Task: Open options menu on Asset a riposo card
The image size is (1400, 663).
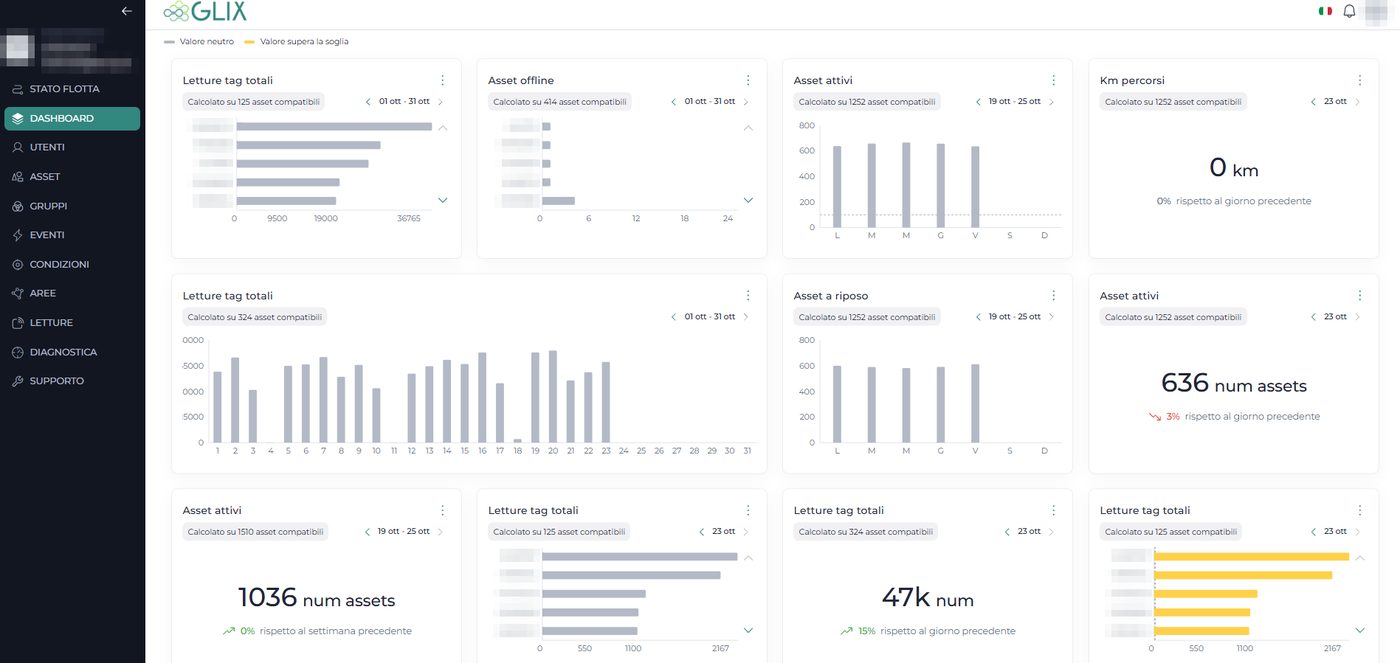Action: click(1053, 295)
